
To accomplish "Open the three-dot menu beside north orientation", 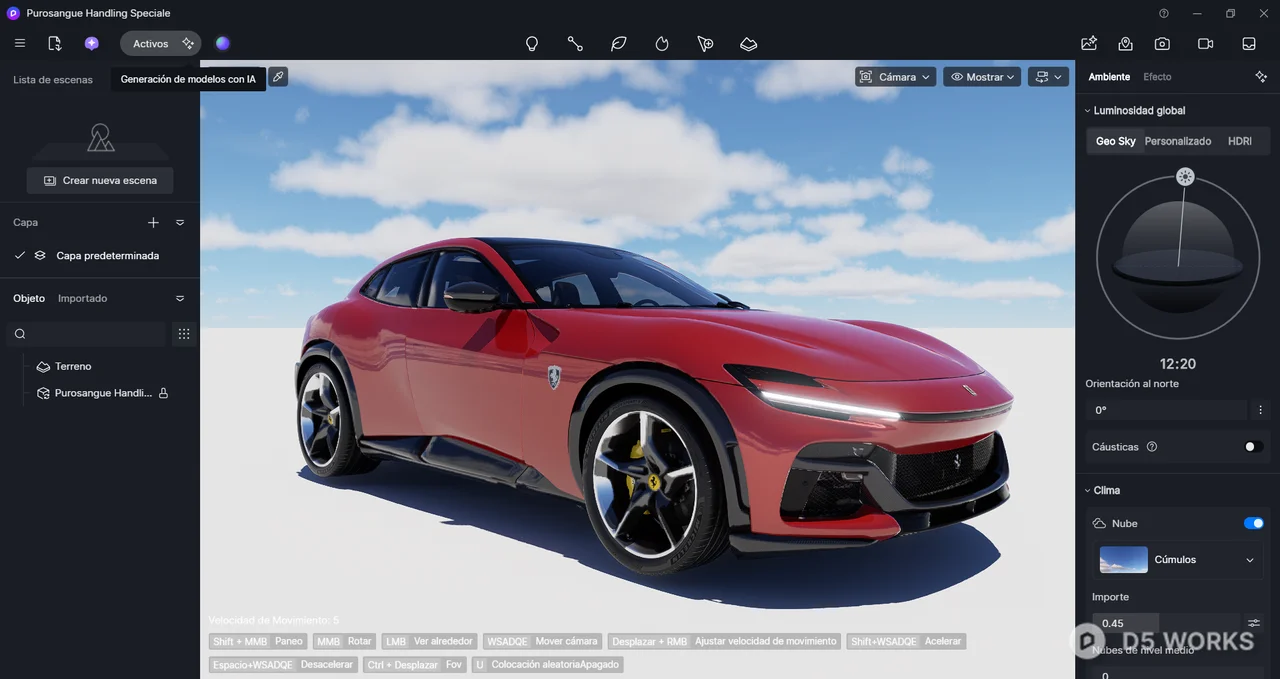I will 1261,410.
